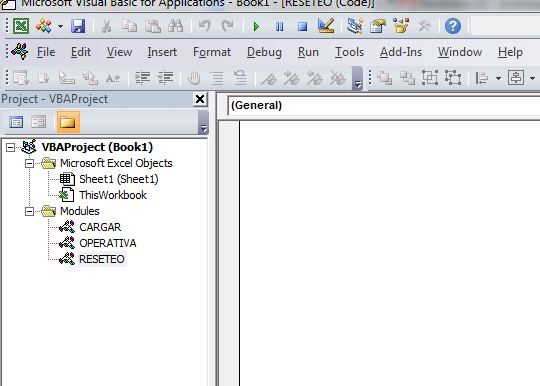Image resolution: width=540 pixels, height=386 pixels.
Task: Open the Window menu
Action: (x=460, y=52)
